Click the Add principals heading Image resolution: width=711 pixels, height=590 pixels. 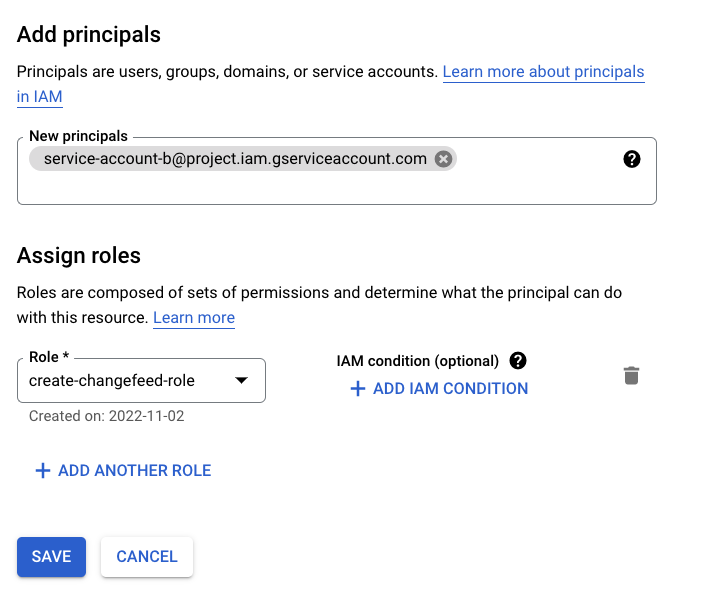(x=89, y=34)
